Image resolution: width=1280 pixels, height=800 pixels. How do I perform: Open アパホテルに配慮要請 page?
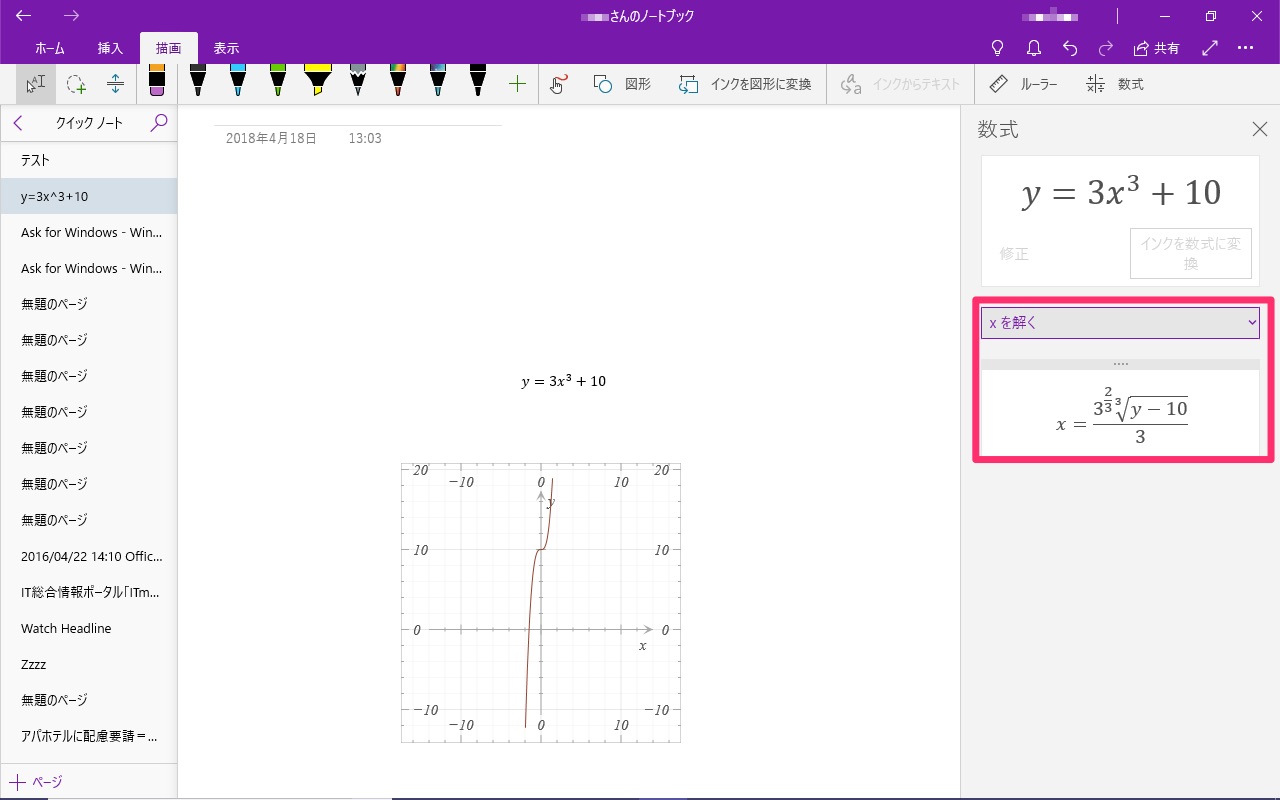click(x=89, y=736)
